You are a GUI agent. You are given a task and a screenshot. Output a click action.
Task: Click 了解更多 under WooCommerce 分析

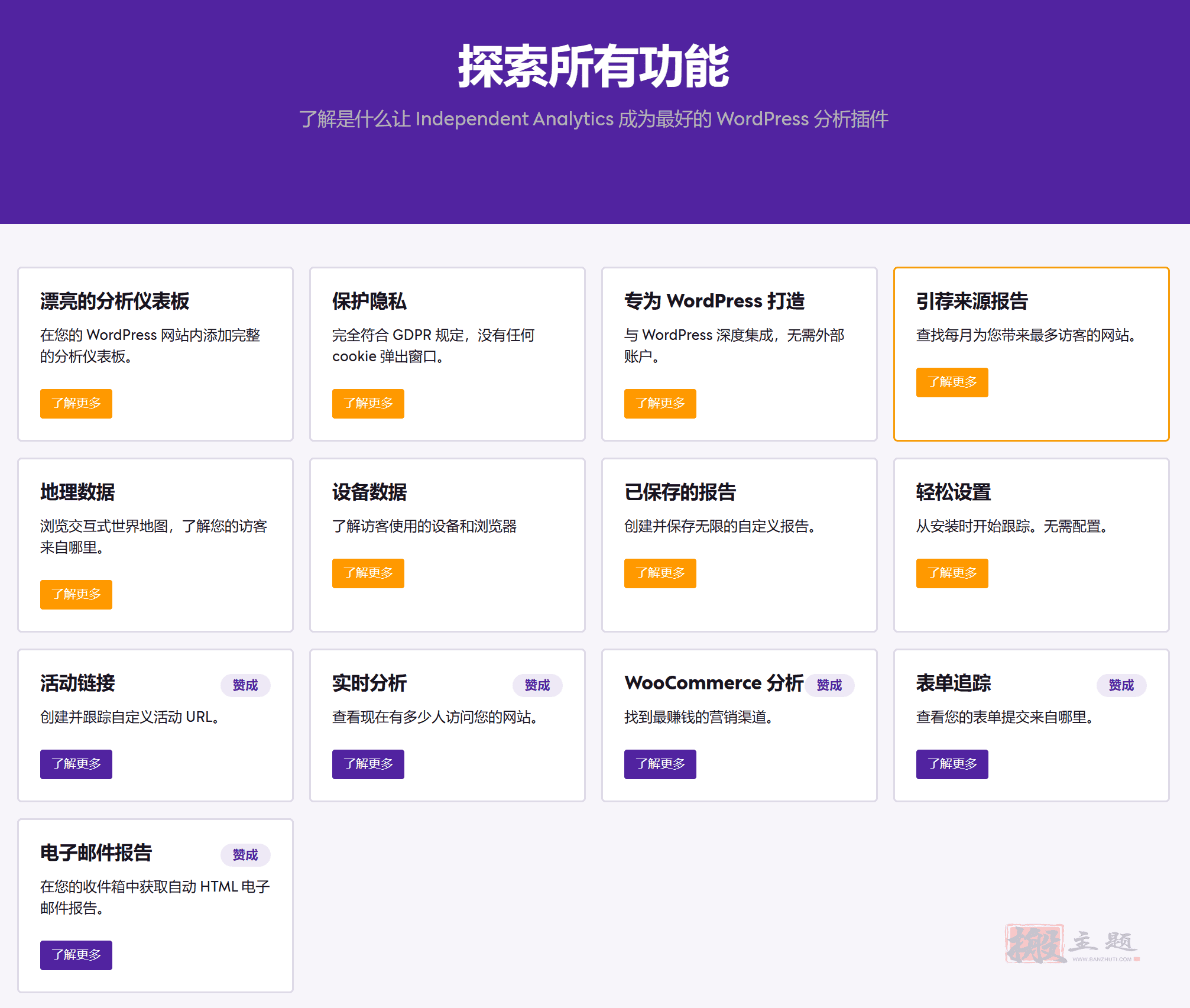coord(660,764)
